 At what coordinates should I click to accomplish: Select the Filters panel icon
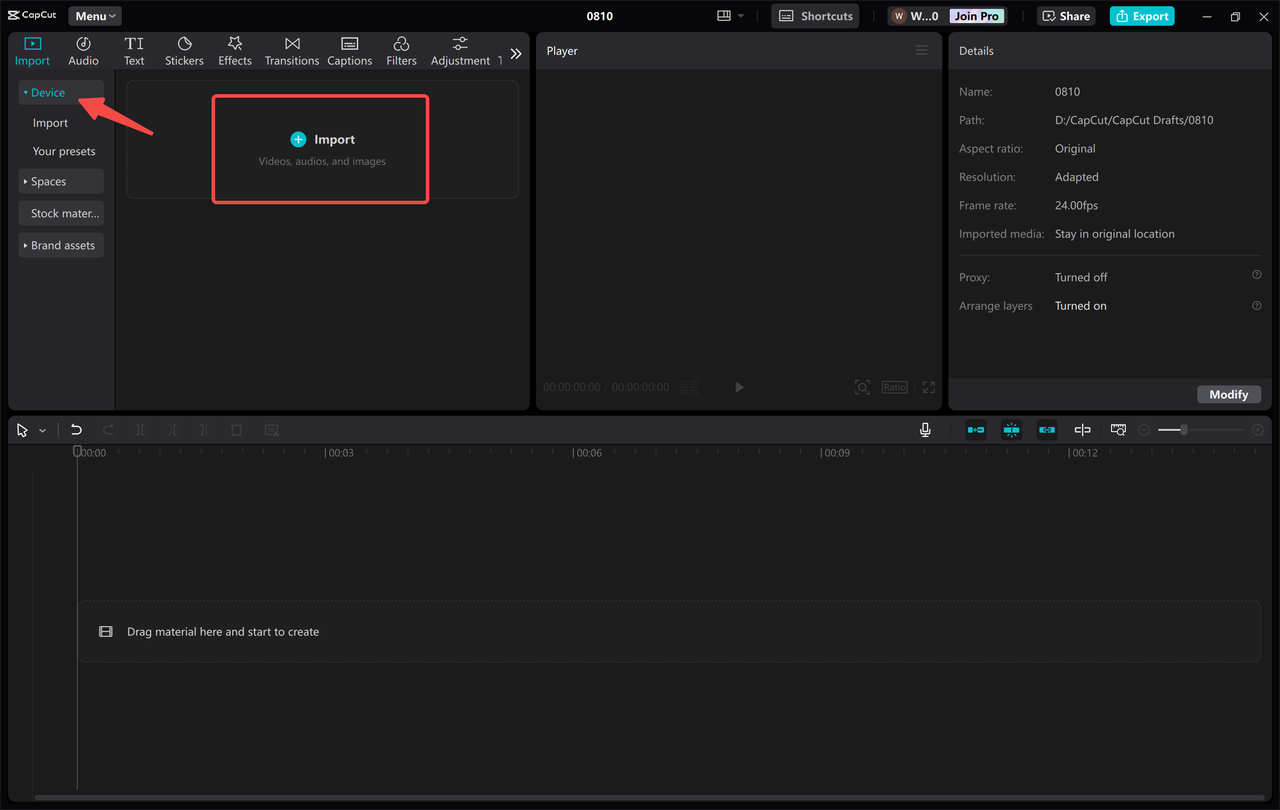[x=400, y=50]
